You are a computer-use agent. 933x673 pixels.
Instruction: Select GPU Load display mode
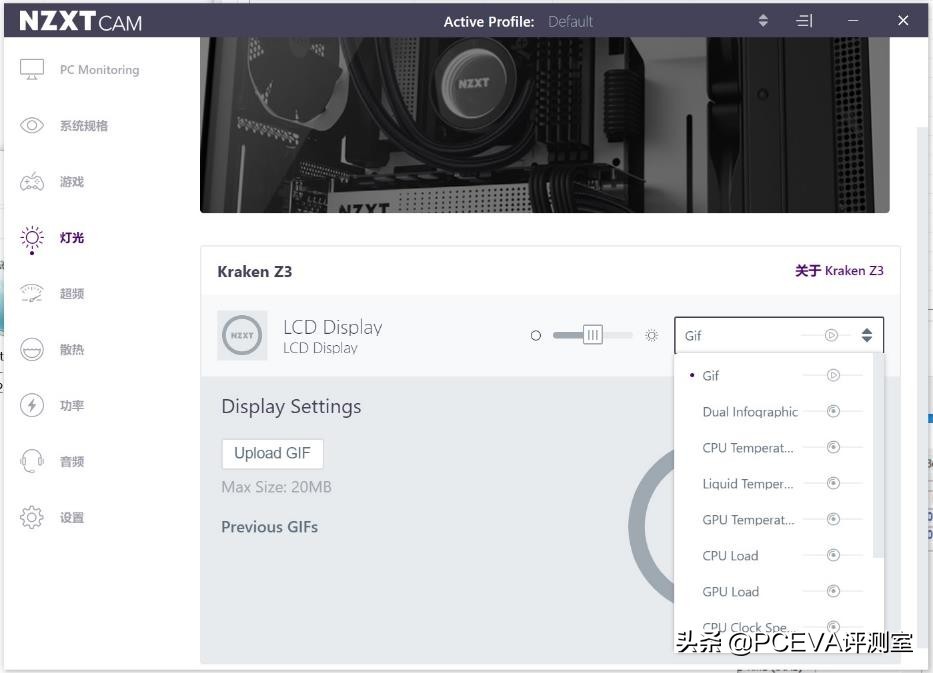coord(774,591)
